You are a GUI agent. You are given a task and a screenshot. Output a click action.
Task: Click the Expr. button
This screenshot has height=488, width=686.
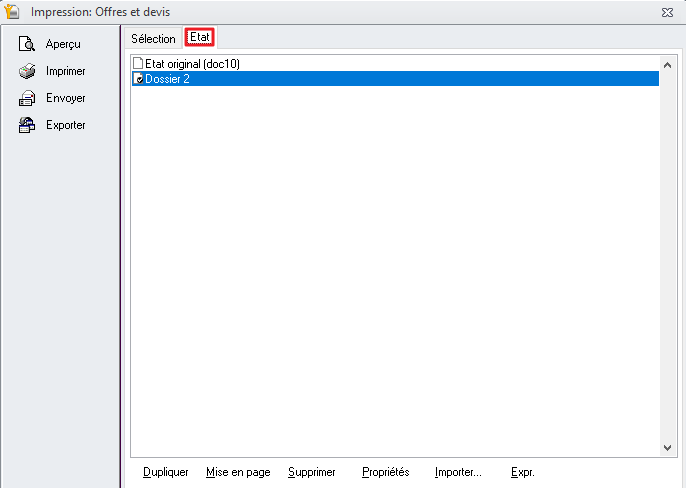(522, 472)
